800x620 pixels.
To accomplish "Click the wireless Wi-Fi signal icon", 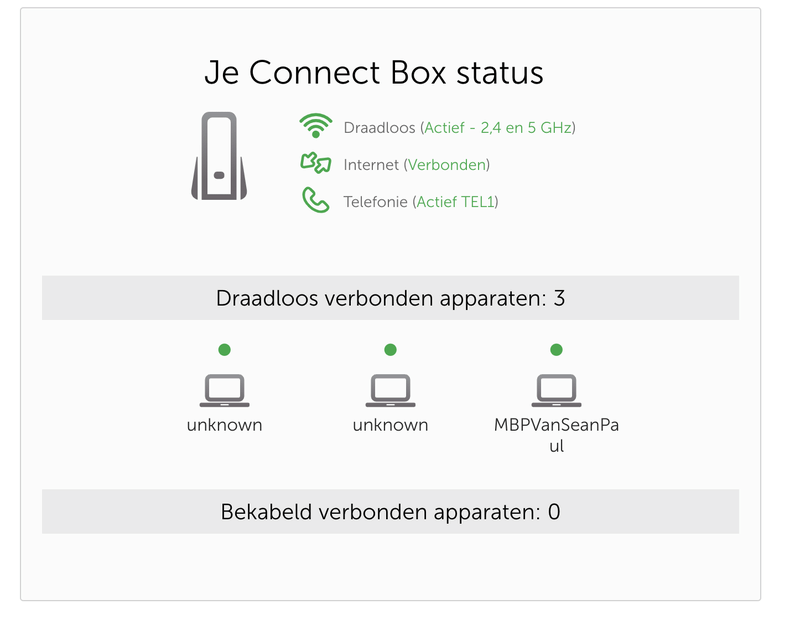I will click(315, 127).
